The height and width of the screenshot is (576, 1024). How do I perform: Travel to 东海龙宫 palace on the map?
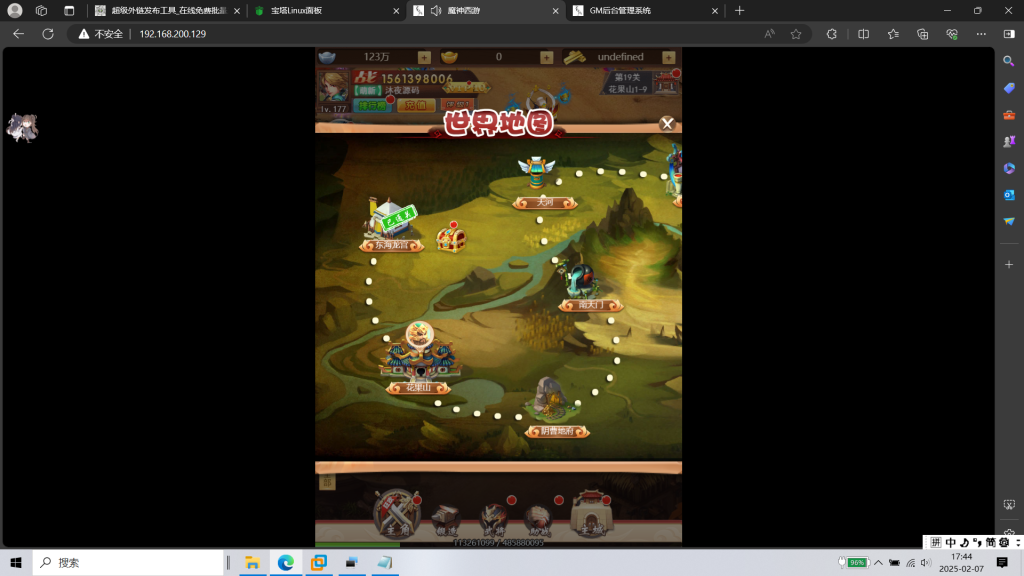click(x=390, y=222)
